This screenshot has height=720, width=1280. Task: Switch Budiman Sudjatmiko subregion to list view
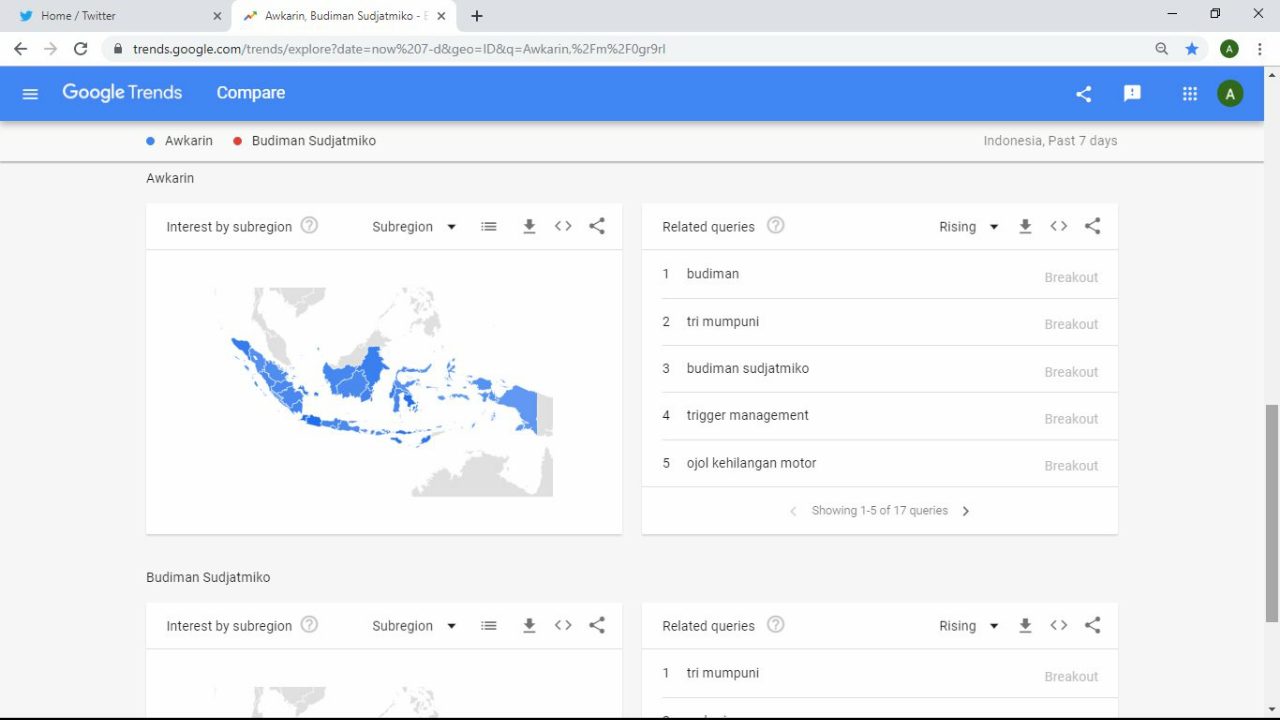pyautogui.click(x=489, y=625)
